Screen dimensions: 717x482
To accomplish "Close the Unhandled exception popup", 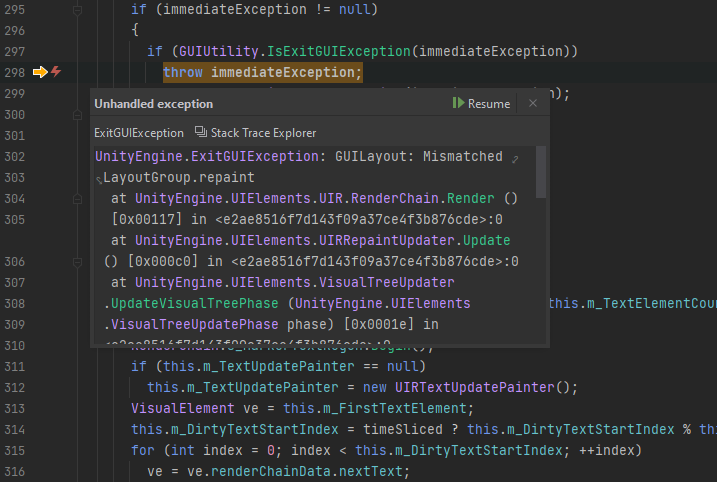I will pos(533,103).
